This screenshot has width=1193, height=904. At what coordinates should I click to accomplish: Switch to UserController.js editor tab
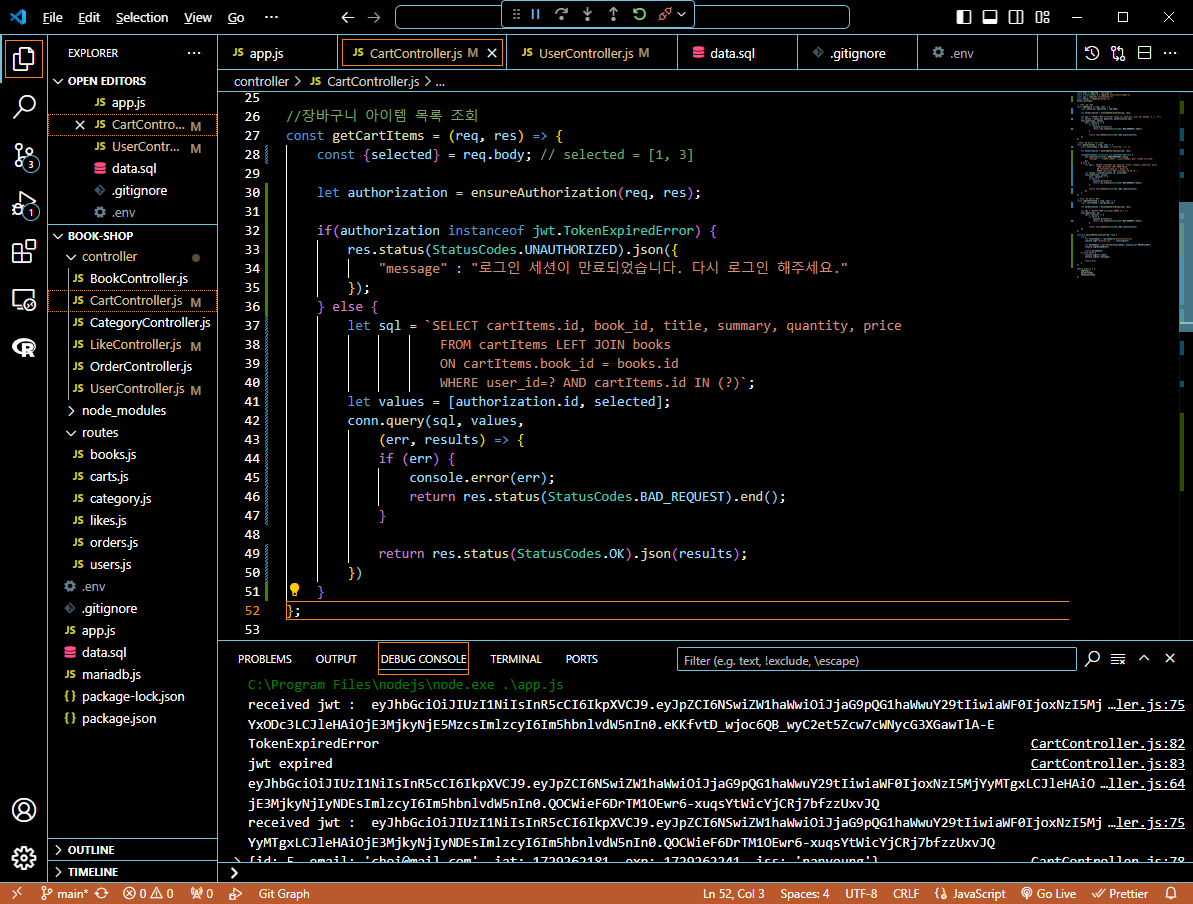[x=593, y=53]
